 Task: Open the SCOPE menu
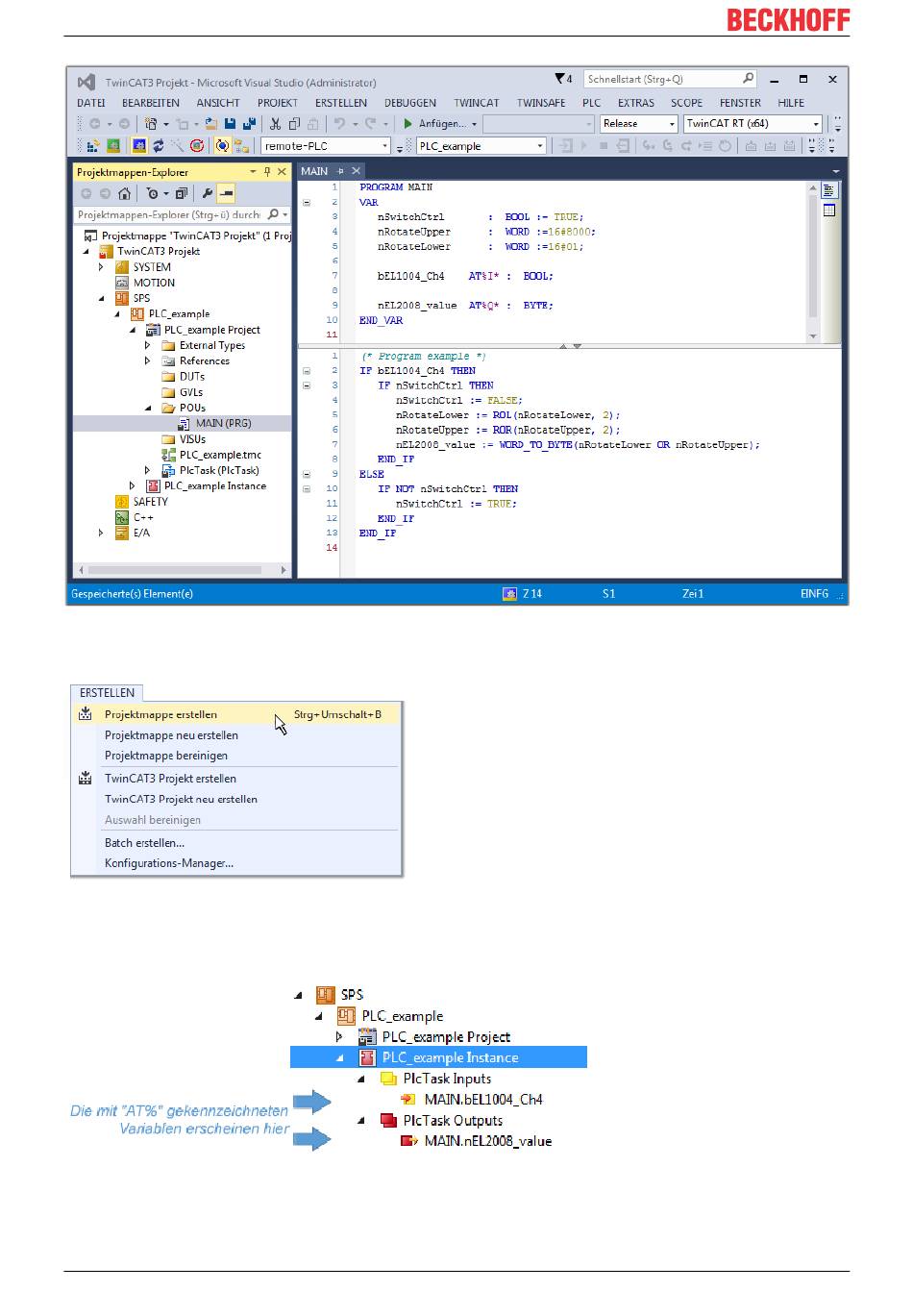tap(687, 103)
